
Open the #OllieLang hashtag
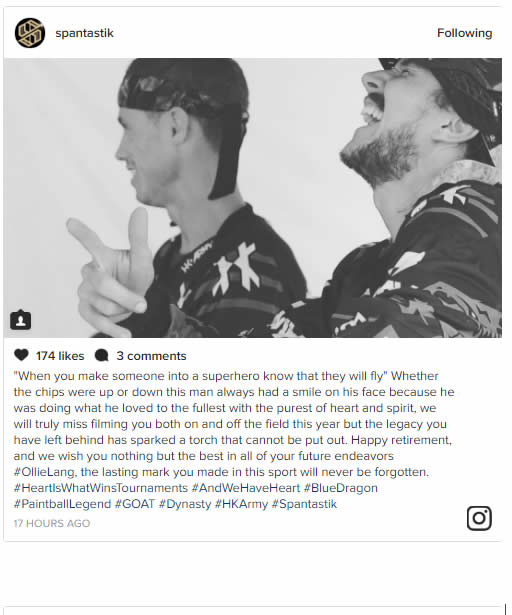[44, 472]
